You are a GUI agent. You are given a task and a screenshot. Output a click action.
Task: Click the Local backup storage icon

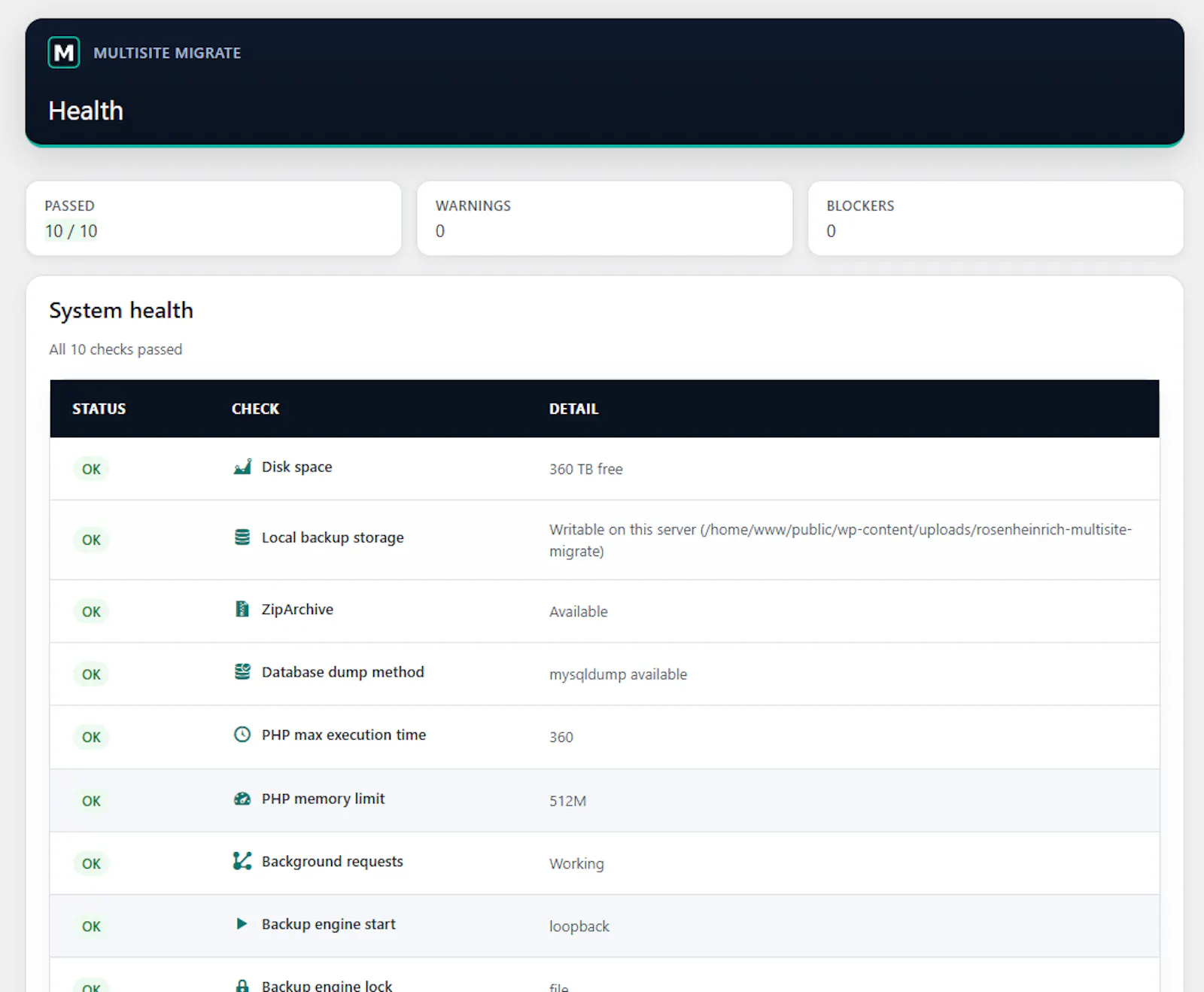242,537
